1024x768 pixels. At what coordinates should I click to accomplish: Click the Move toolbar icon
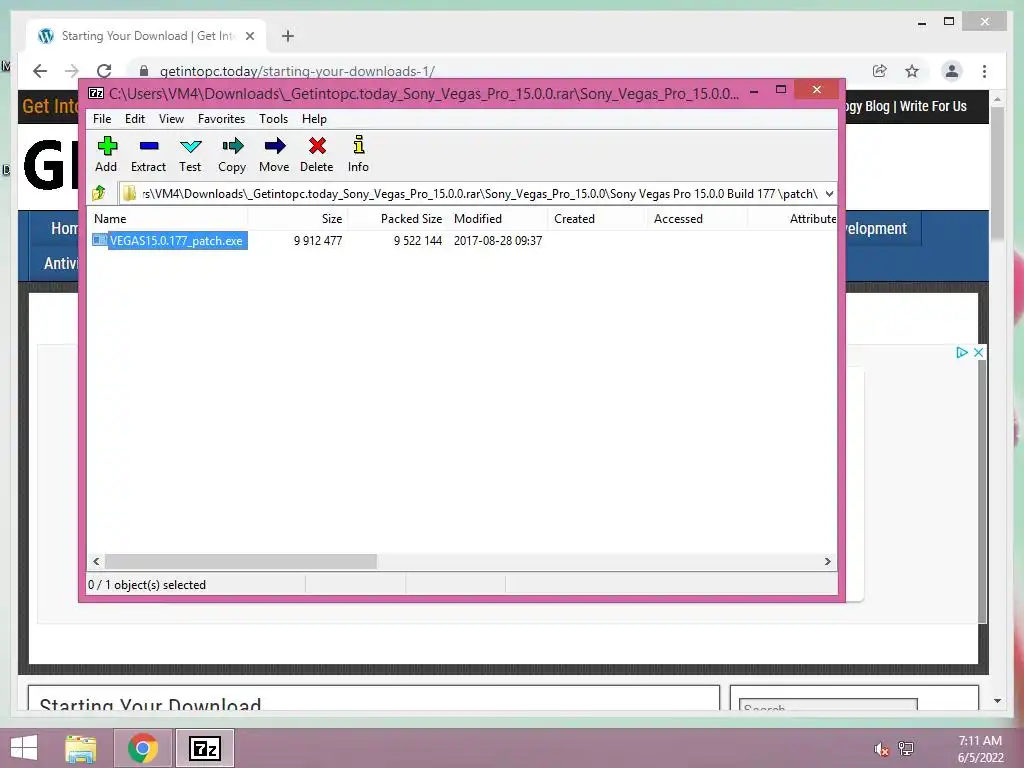click(x=274, y=146)
